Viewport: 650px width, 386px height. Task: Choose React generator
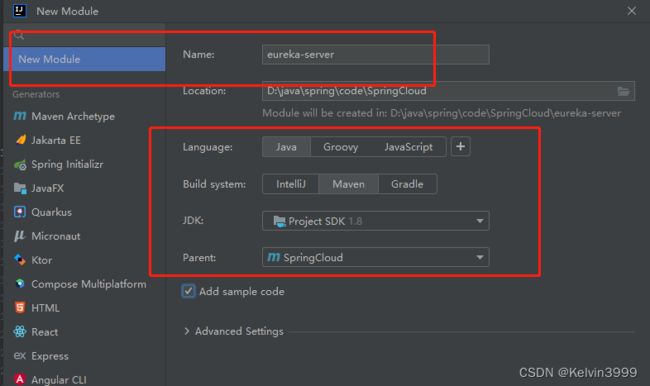[x=44, y=332]
